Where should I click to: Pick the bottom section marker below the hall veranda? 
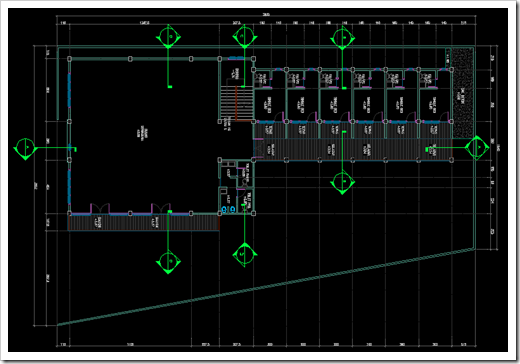point(168,262)
